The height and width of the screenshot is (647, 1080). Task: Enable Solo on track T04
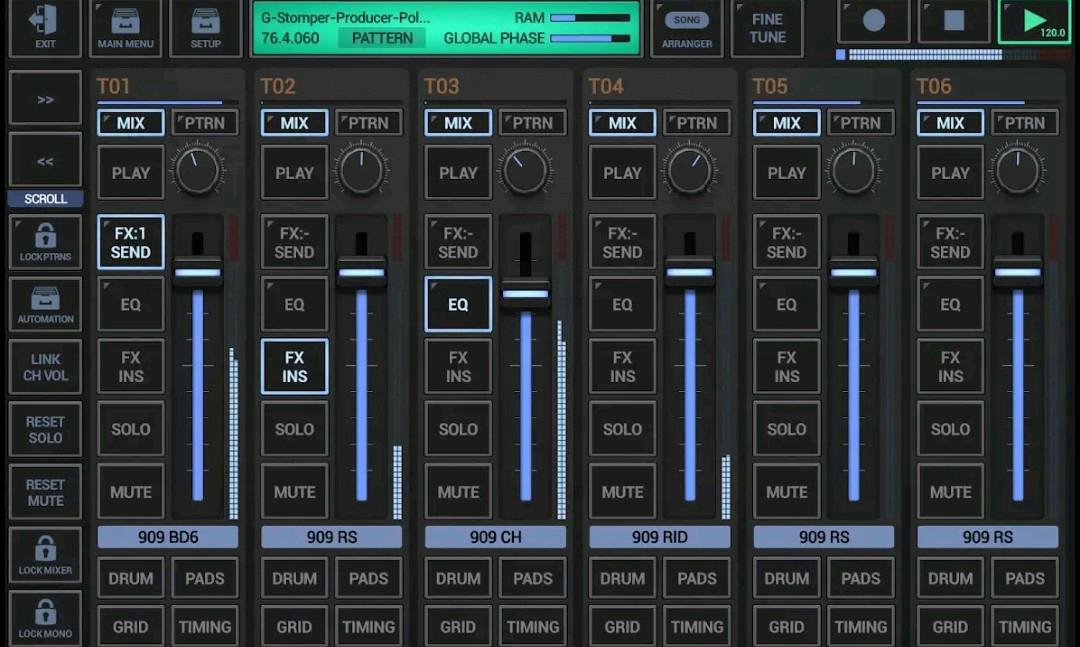622,429
